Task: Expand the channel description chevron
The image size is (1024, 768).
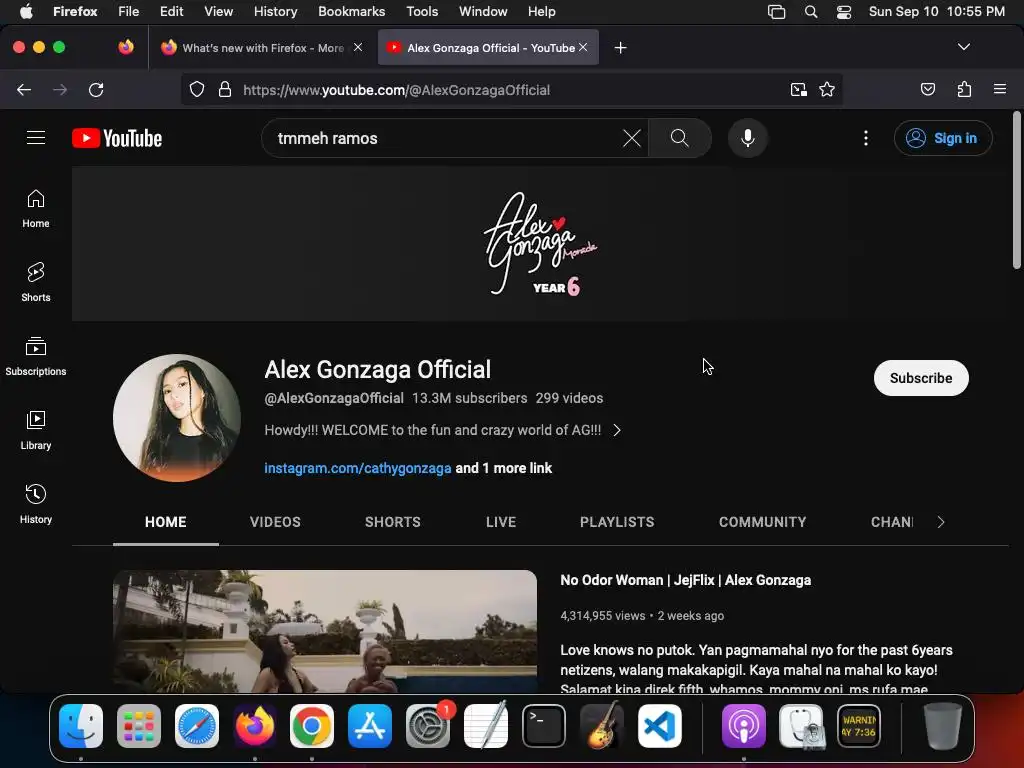Action: pyautogui.click(x=616, y=430)
